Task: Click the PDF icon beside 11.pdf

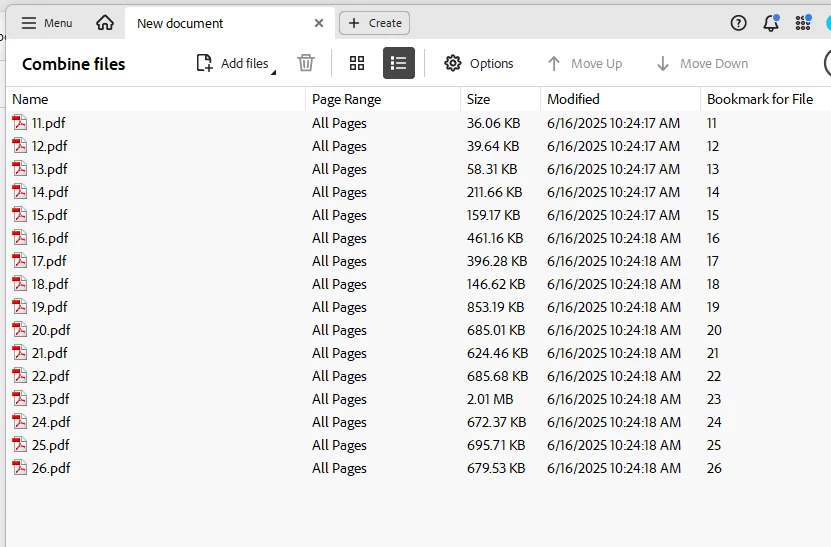Action: pyautogui.click(x=20, y=122)
